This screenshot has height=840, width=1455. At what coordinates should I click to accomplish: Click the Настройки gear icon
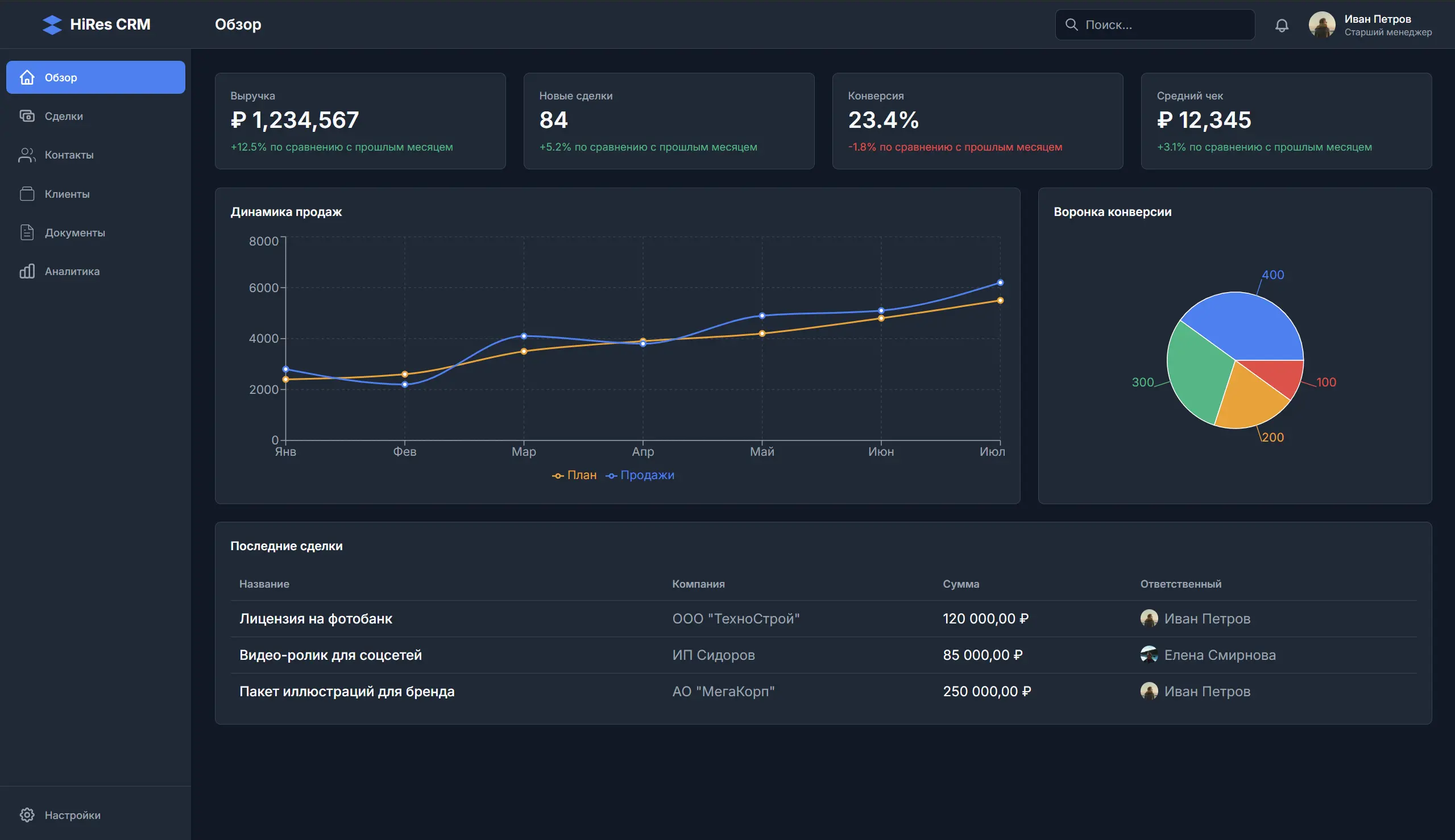28,814
